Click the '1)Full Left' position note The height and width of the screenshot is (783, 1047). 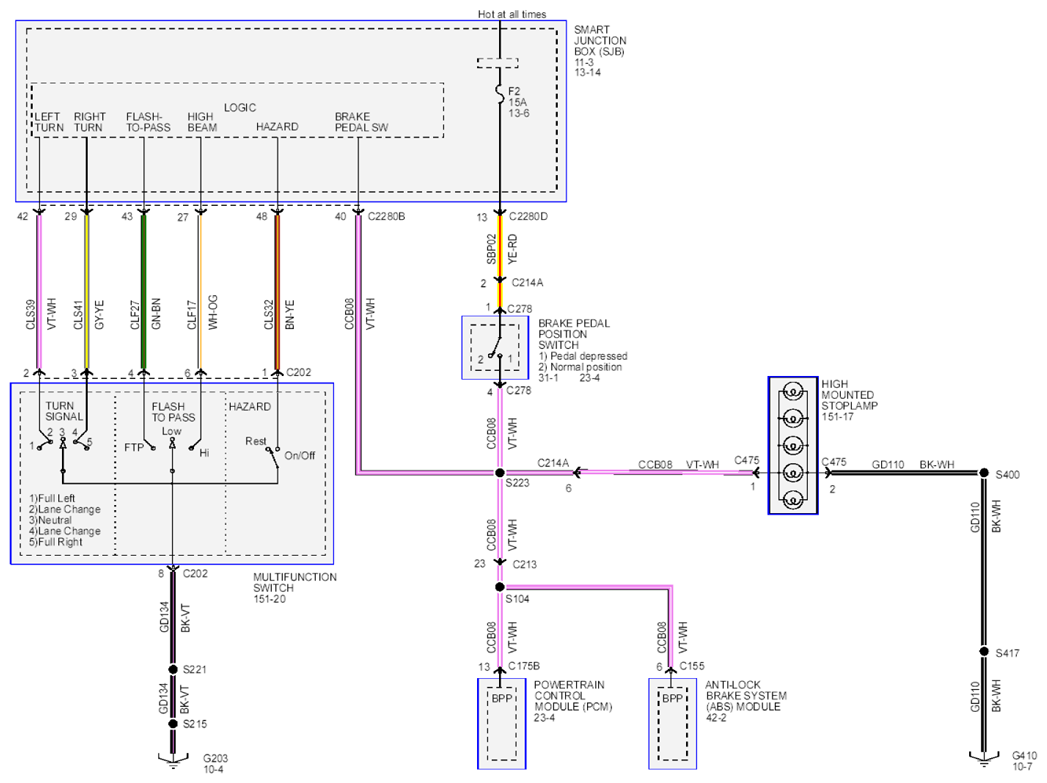click(x=52, y=498)
